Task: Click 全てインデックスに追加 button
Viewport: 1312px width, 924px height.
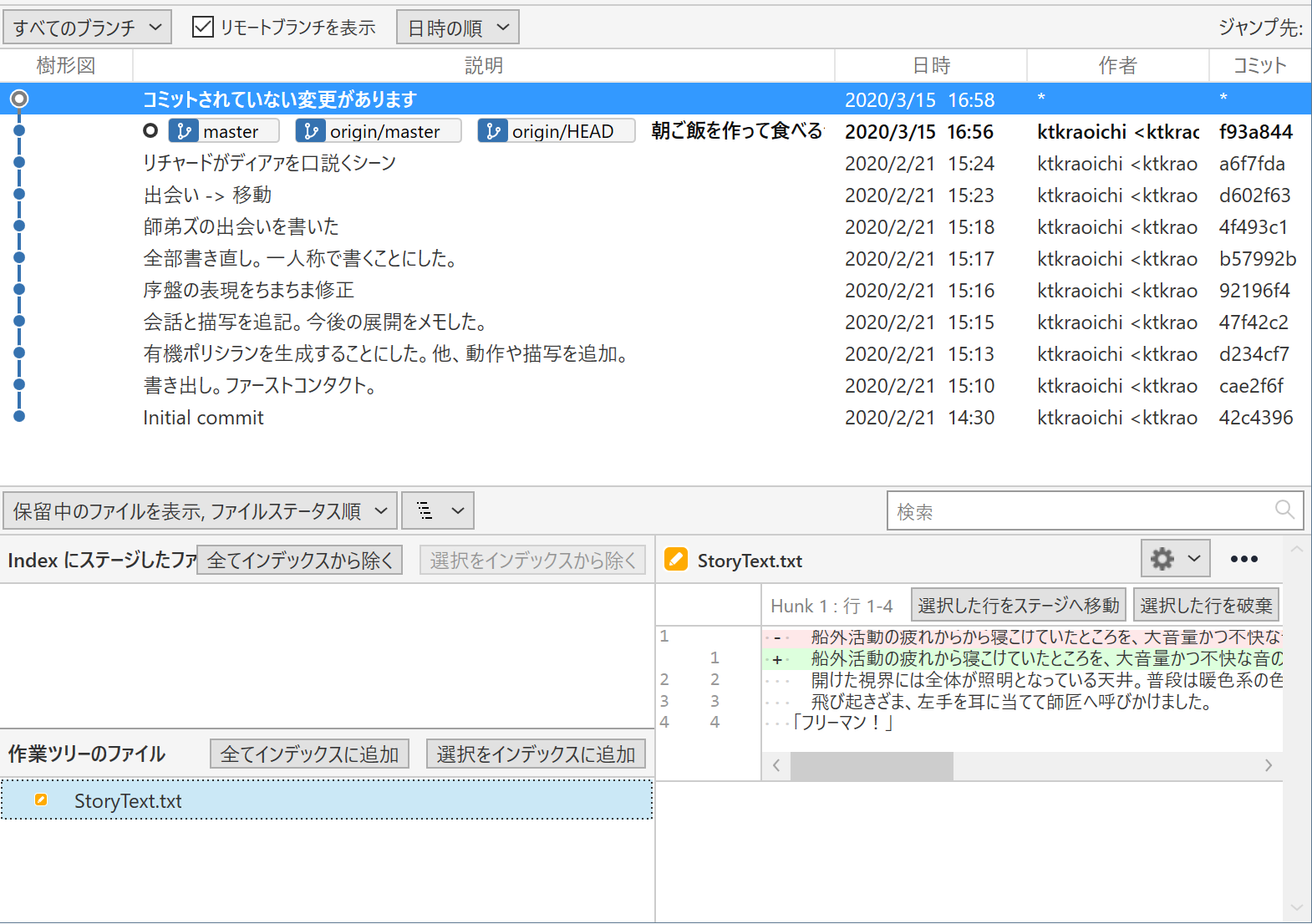Action: pos(310,754)
